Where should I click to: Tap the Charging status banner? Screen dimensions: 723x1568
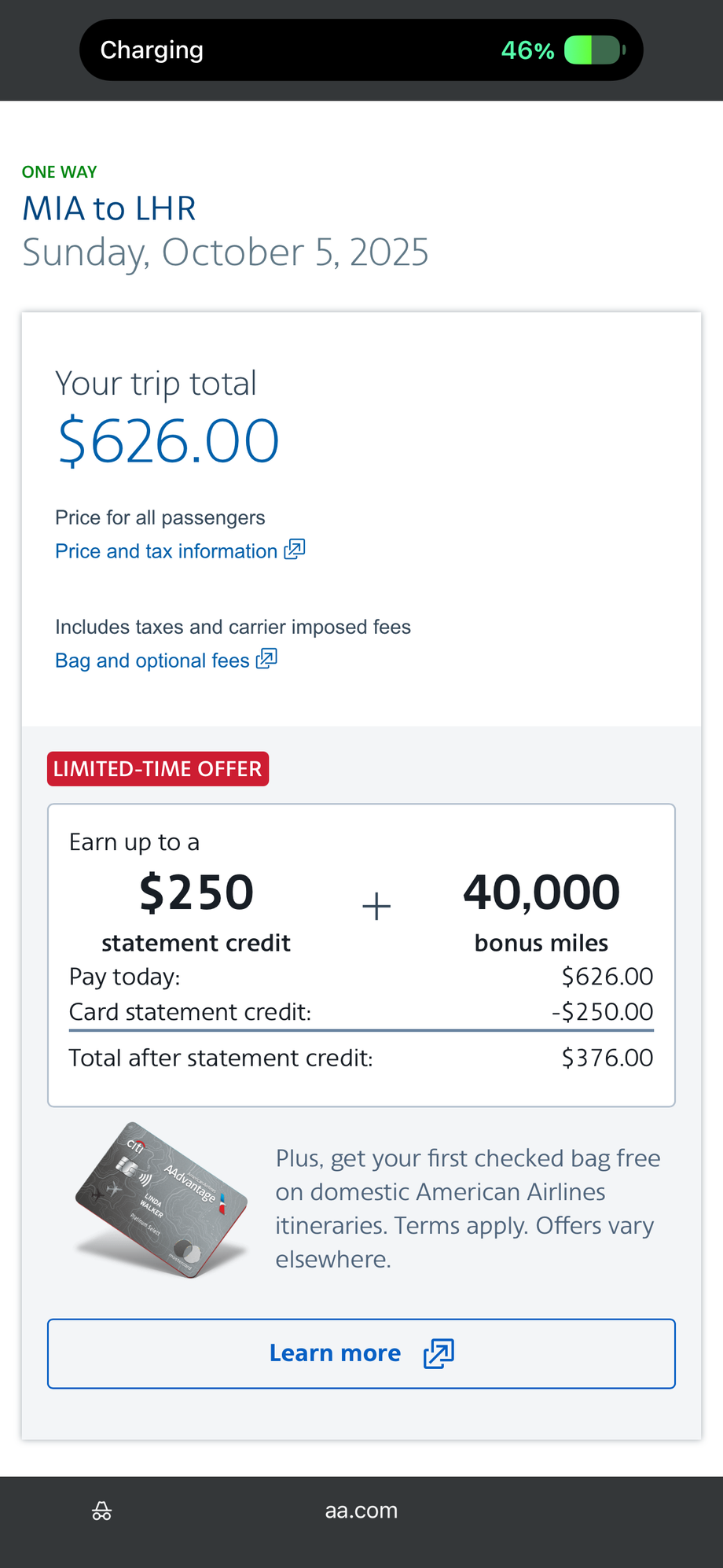[361, 50]
